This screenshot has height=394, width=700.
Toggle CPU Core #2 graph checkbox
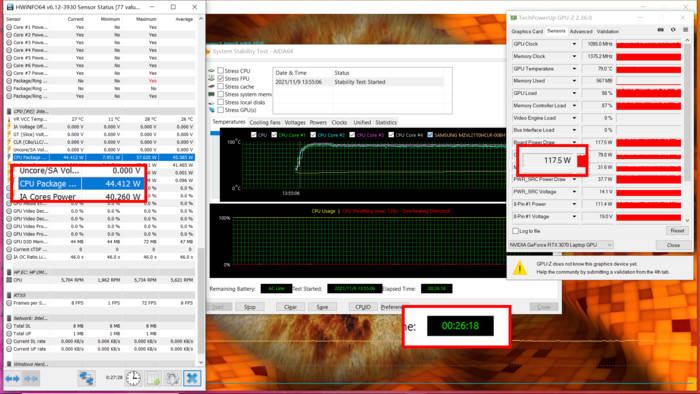313,135
